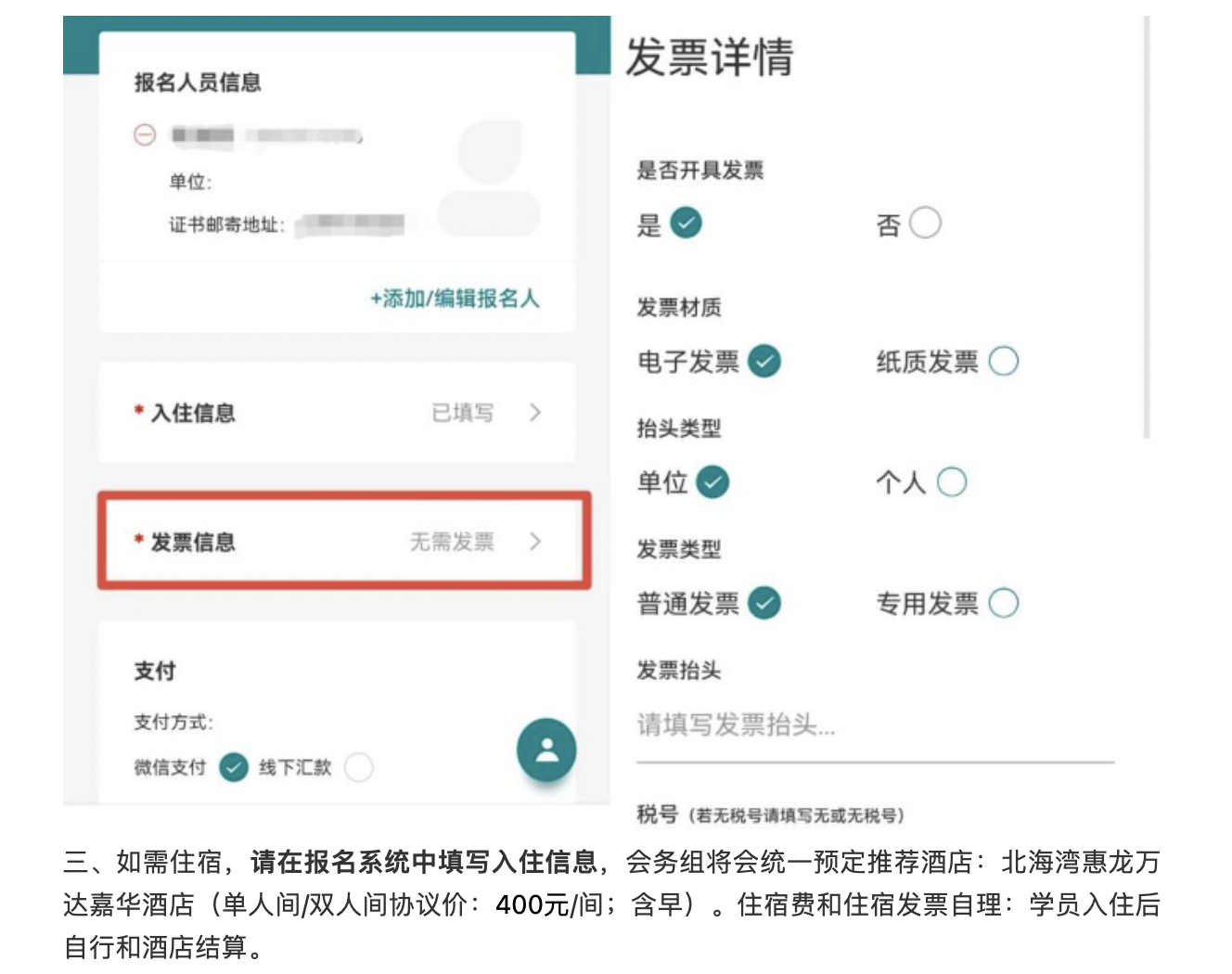Select 单位 as header type

(x=712, y=482)
